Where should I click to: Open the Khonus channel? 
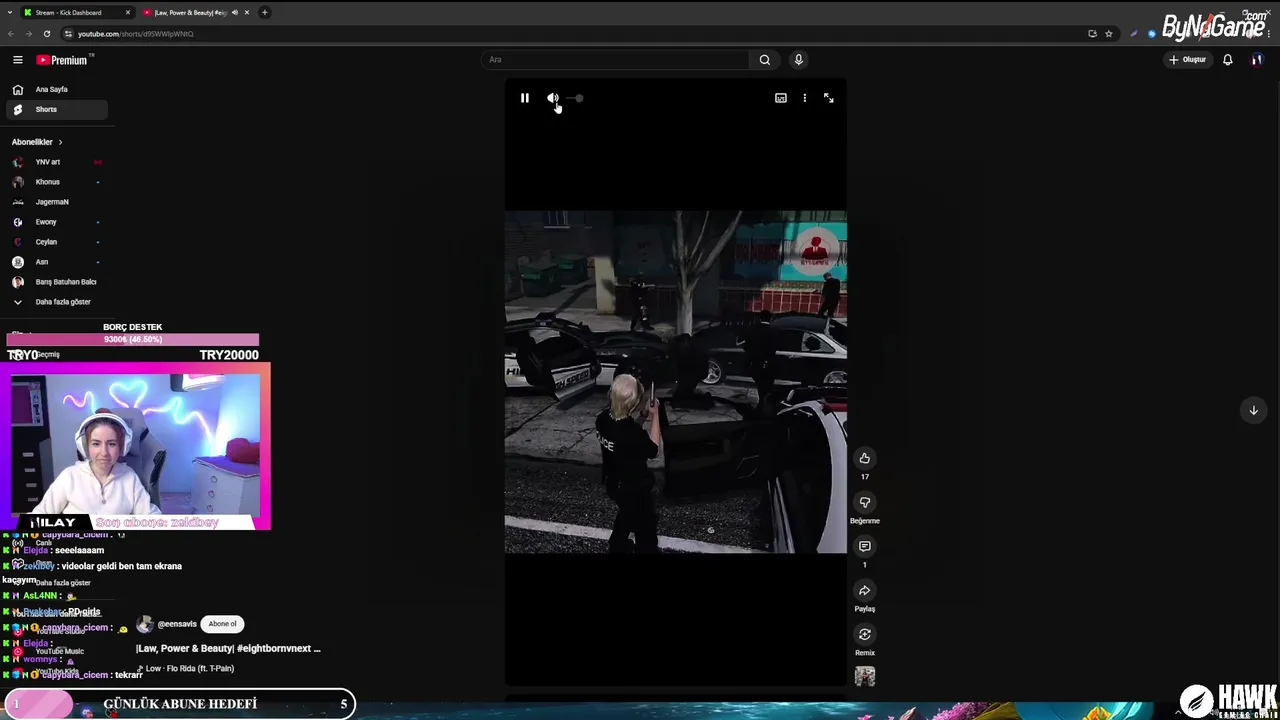click(58, 182)
